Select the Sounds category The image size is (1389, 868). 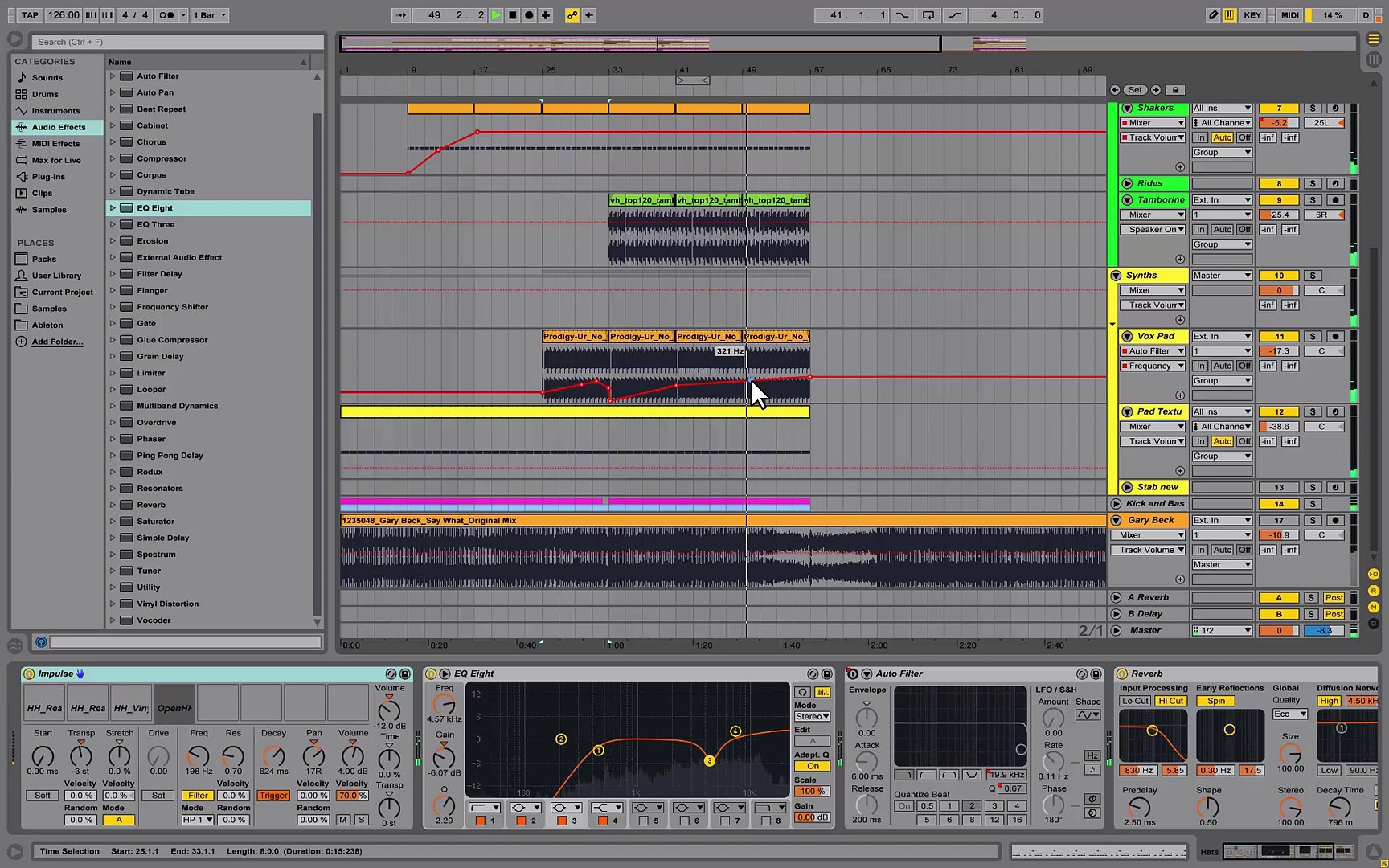pyautogui.click(x=47, y=78)
